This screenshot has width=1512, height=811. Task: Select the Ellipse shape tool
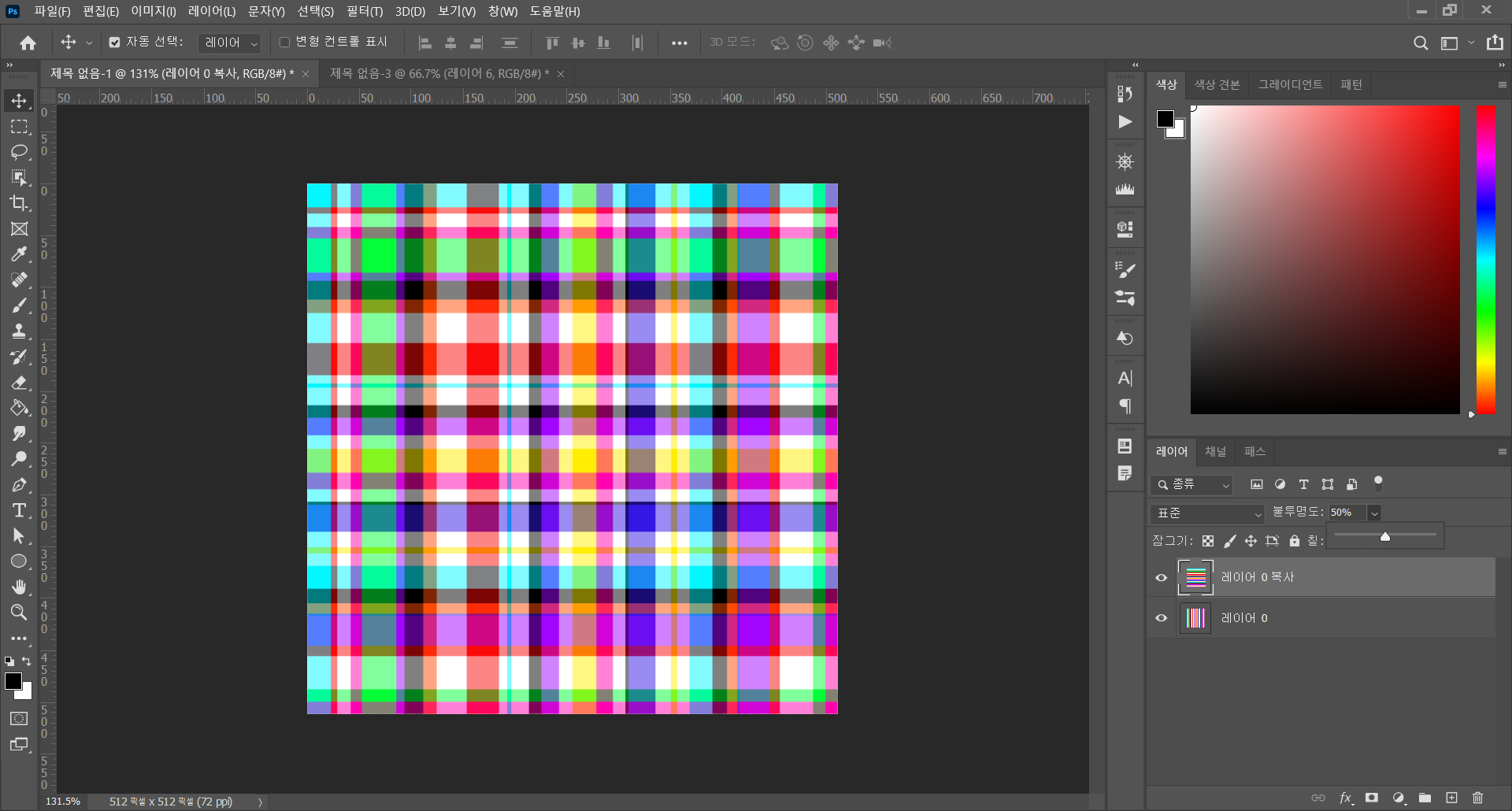19,561
